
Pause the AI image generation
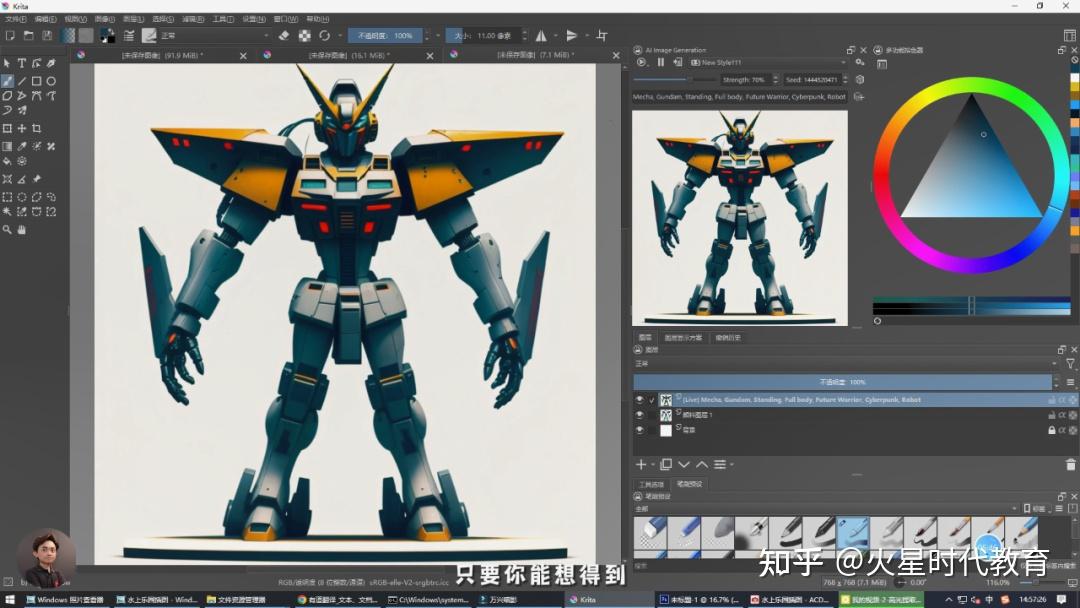661,61
